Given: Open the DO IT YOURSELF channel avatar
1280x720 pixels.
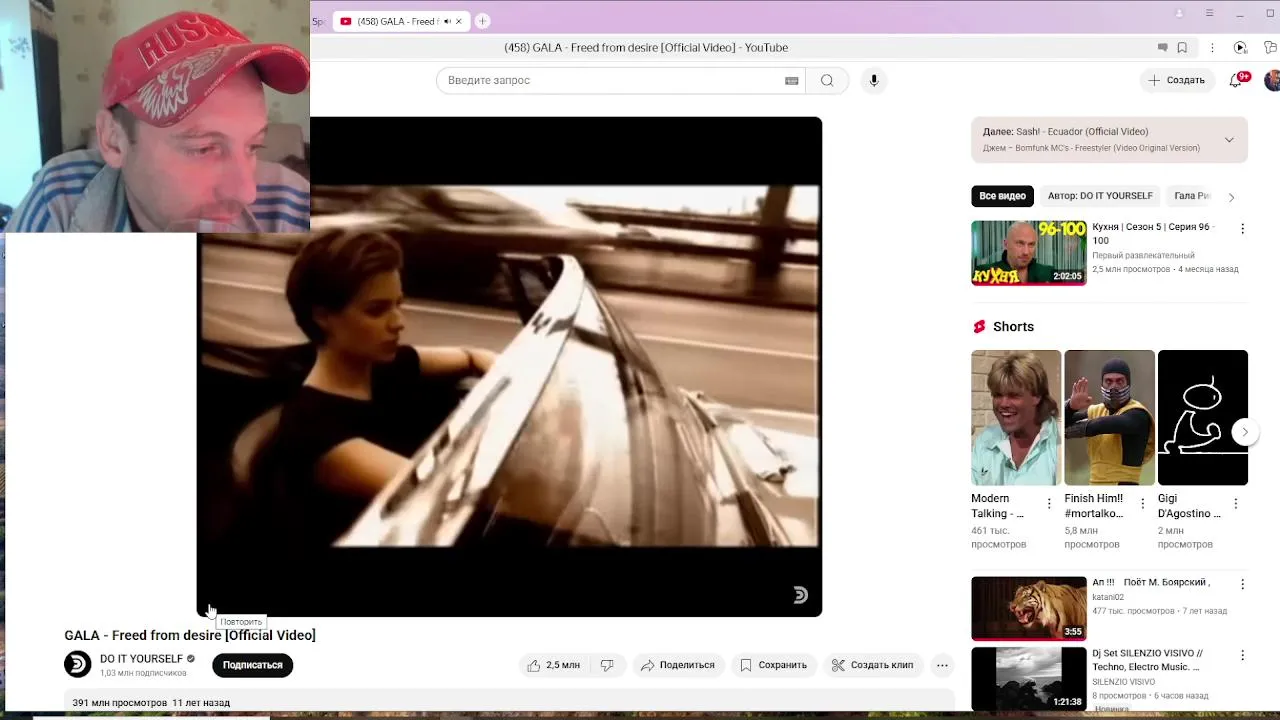Looking at the screenshot, I should (x=77, y=664).
